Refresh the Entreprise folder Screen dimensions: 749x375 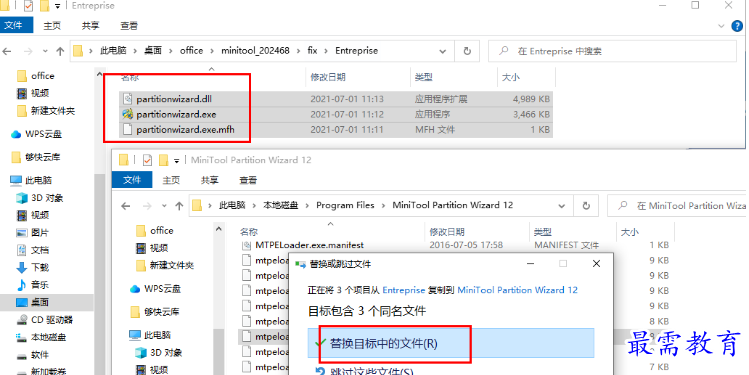tap(467, 51)
